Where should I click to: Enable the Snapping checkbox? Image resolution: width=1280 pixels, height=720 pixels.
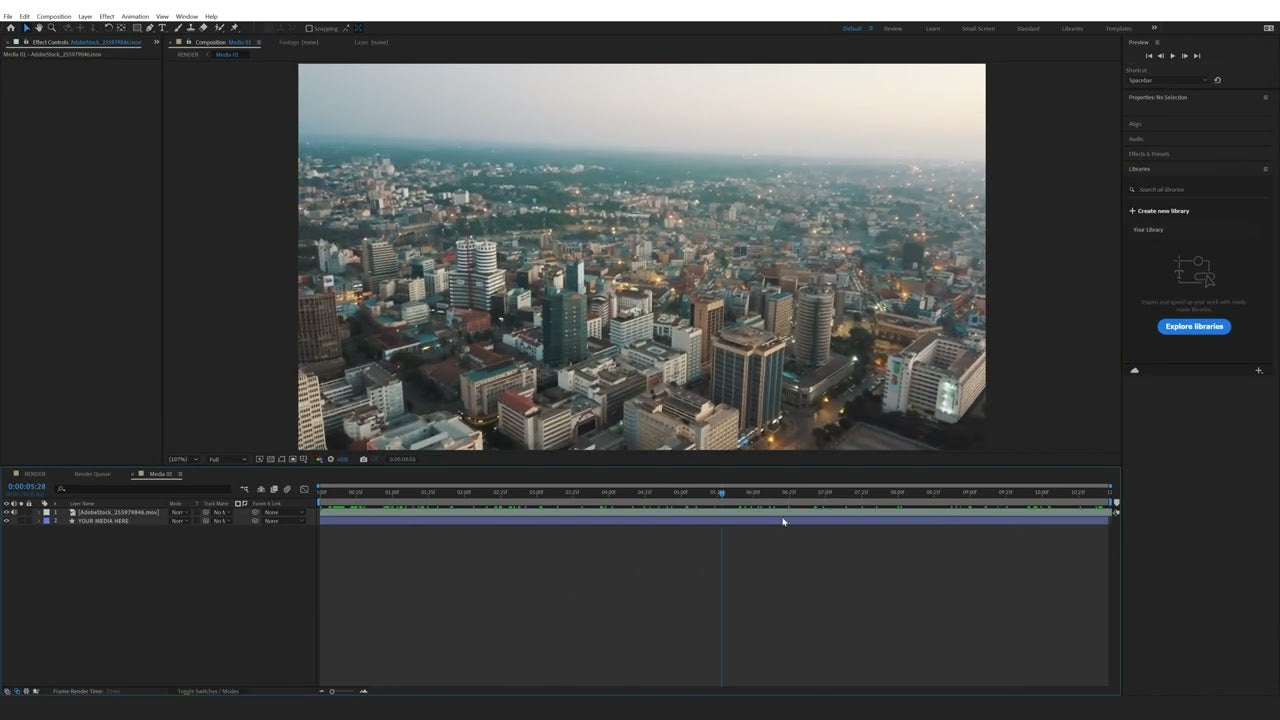pos(309,28)
